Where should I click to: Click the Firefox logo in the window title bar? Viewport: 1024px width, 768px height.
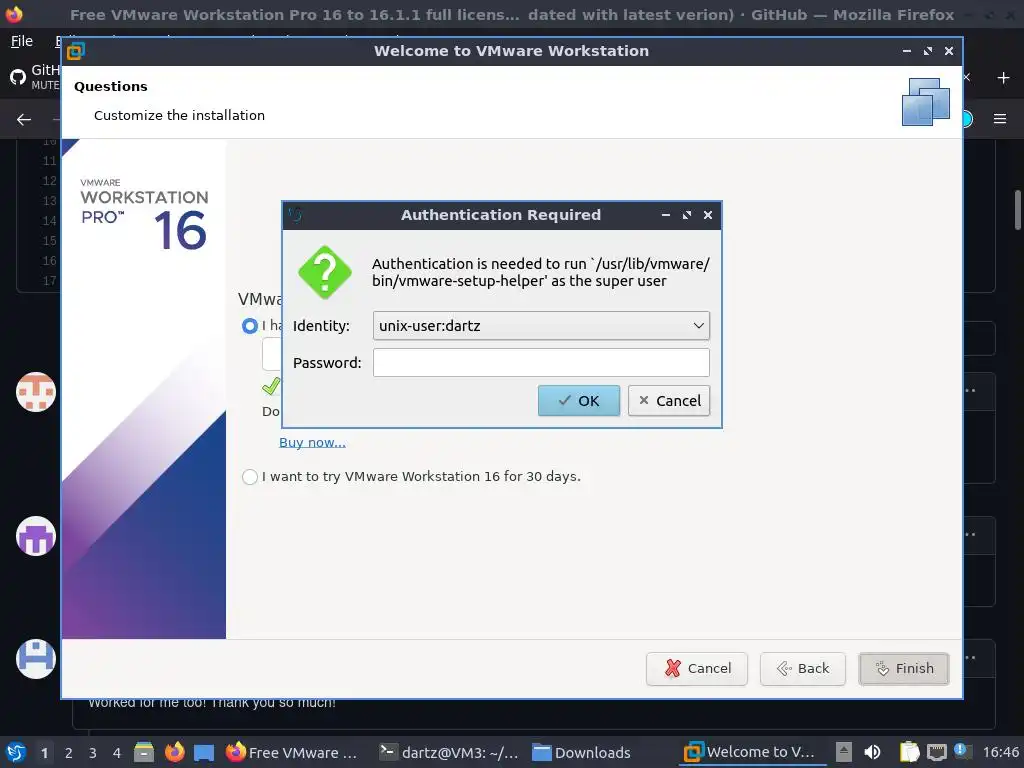pos(14,14)
